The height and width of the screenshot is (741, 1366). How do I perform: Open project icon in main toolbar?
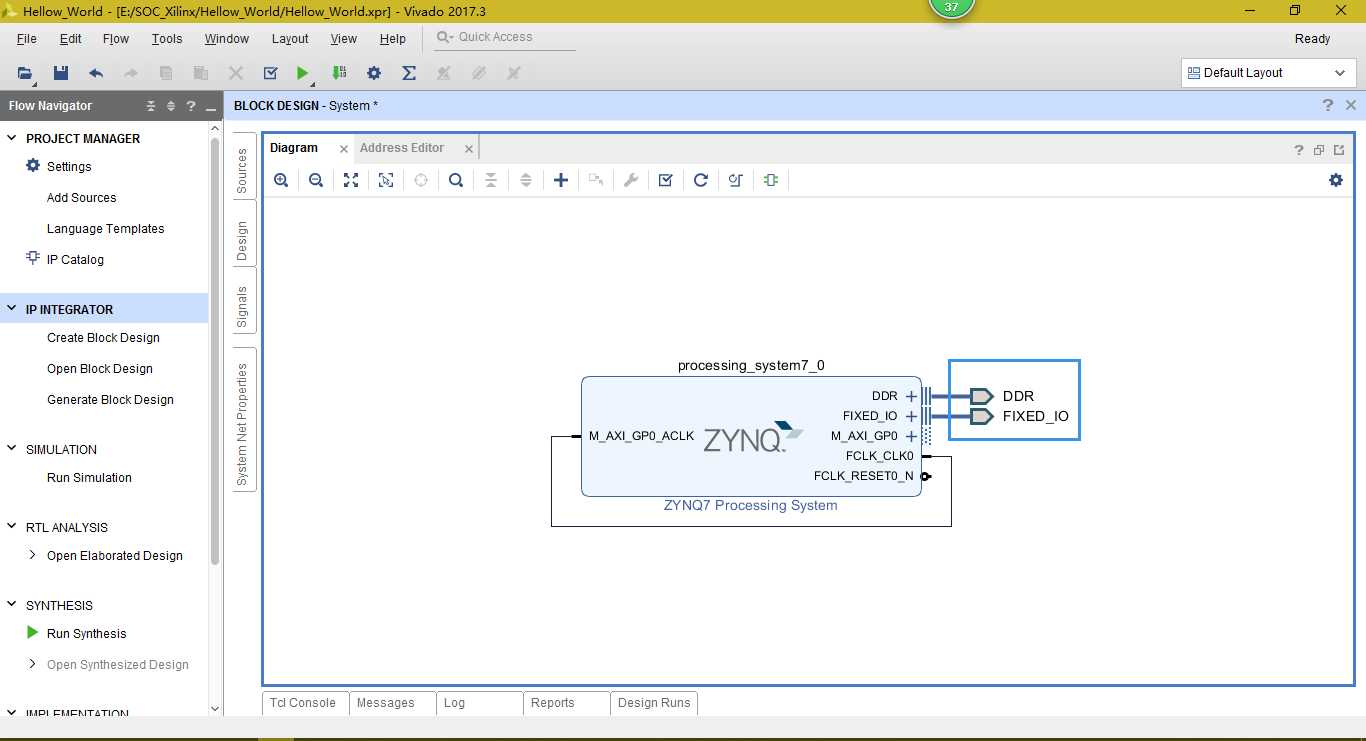click(x=25, y=73)
